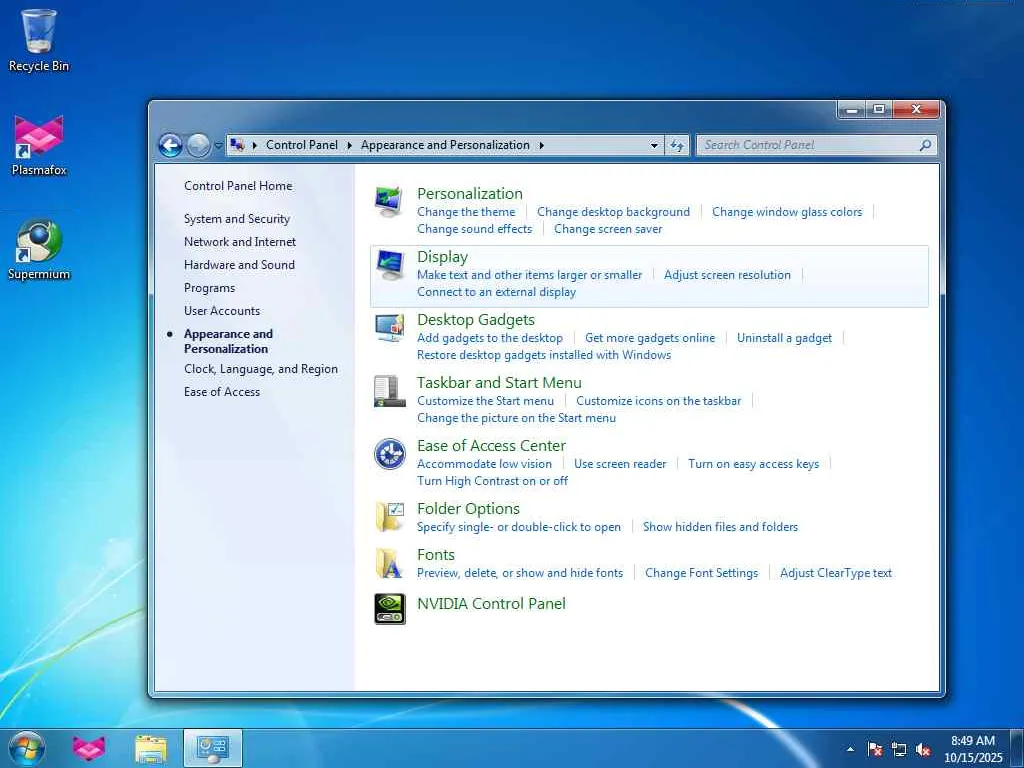Viewport: 1024px width, 768px height.
Task: Open Desktop Gadgets via its icon
Action: (389, 327)
